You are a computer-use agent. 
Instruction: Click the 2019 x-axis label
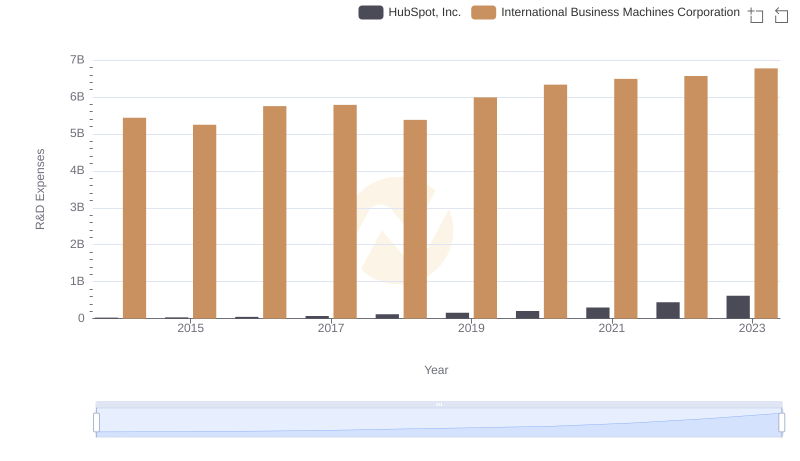pos(471,328)
